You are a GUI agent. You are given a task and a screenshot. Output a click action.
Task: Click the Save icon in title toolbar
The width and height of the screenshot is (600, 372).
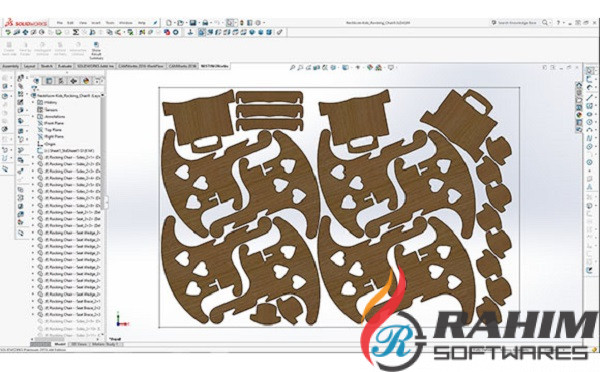pyautogui.click(x=192, y=23)
